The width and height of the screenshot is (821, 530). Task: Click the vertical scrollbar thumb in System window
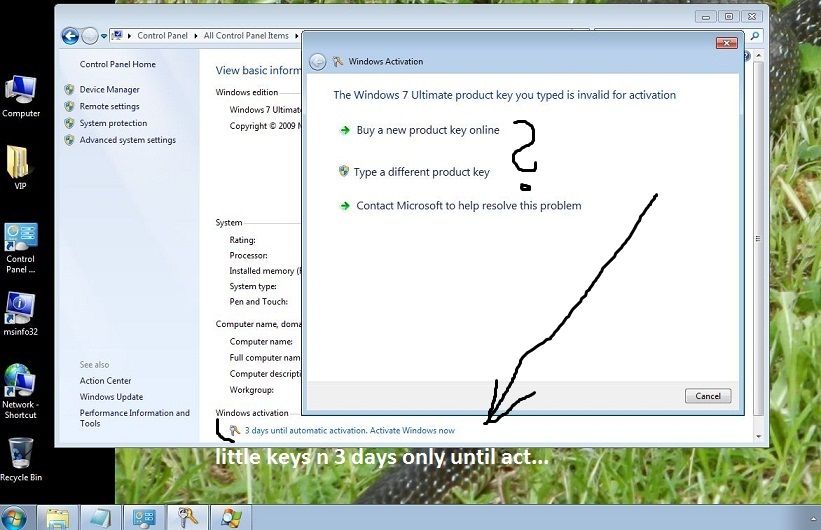[759, 238]
